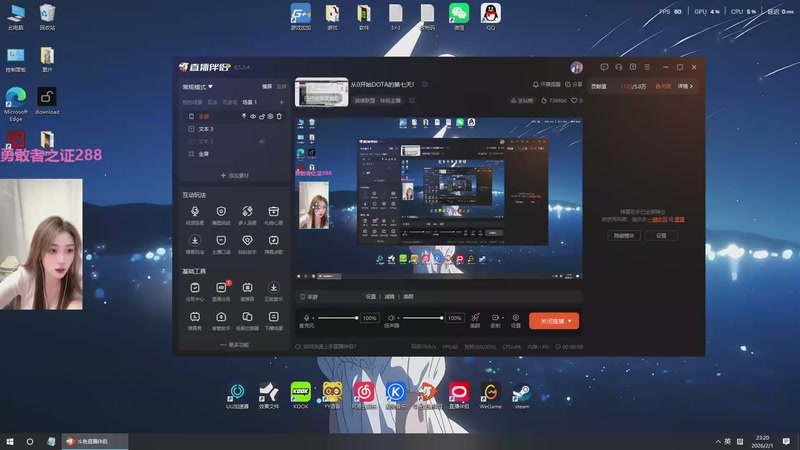Open the 弹幕秀 tool icon
Image resolution: width=800 pixels, height=450 pixels.
click(x=195, y=317)
